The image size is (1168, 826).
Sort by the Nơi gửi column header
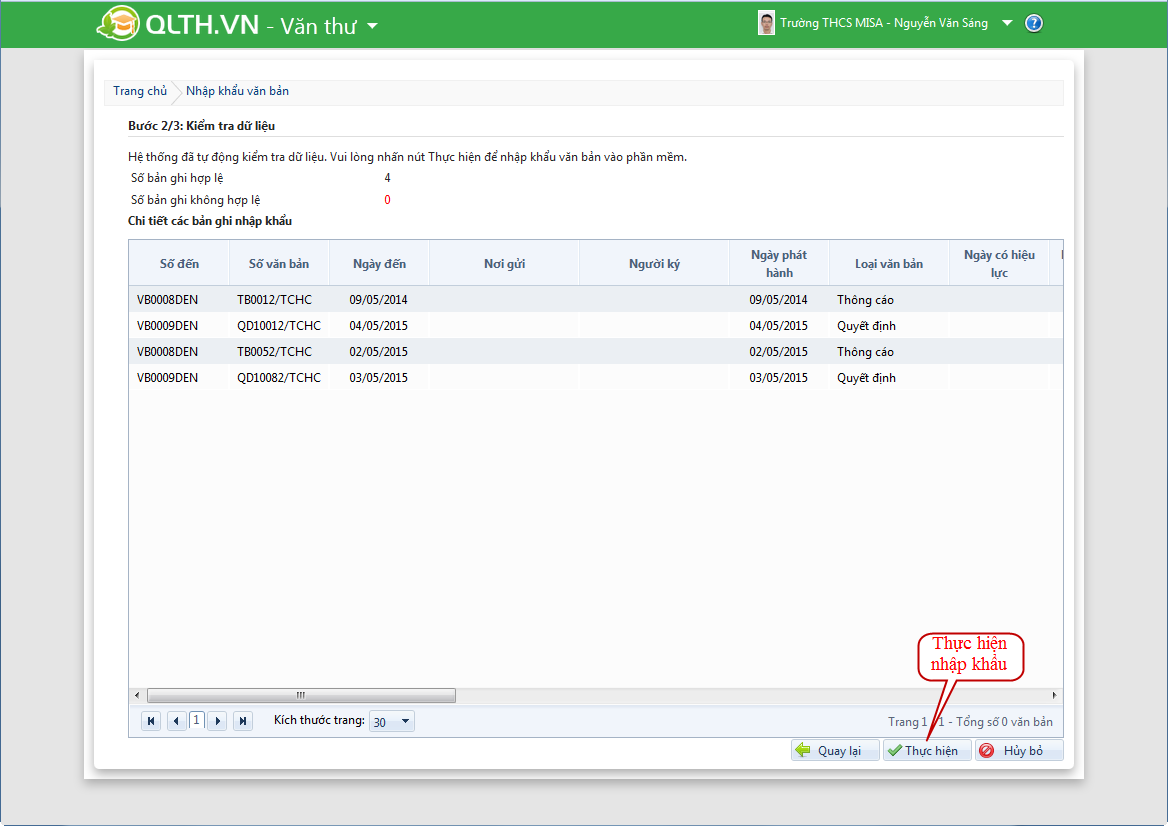[x=504, y=264]
